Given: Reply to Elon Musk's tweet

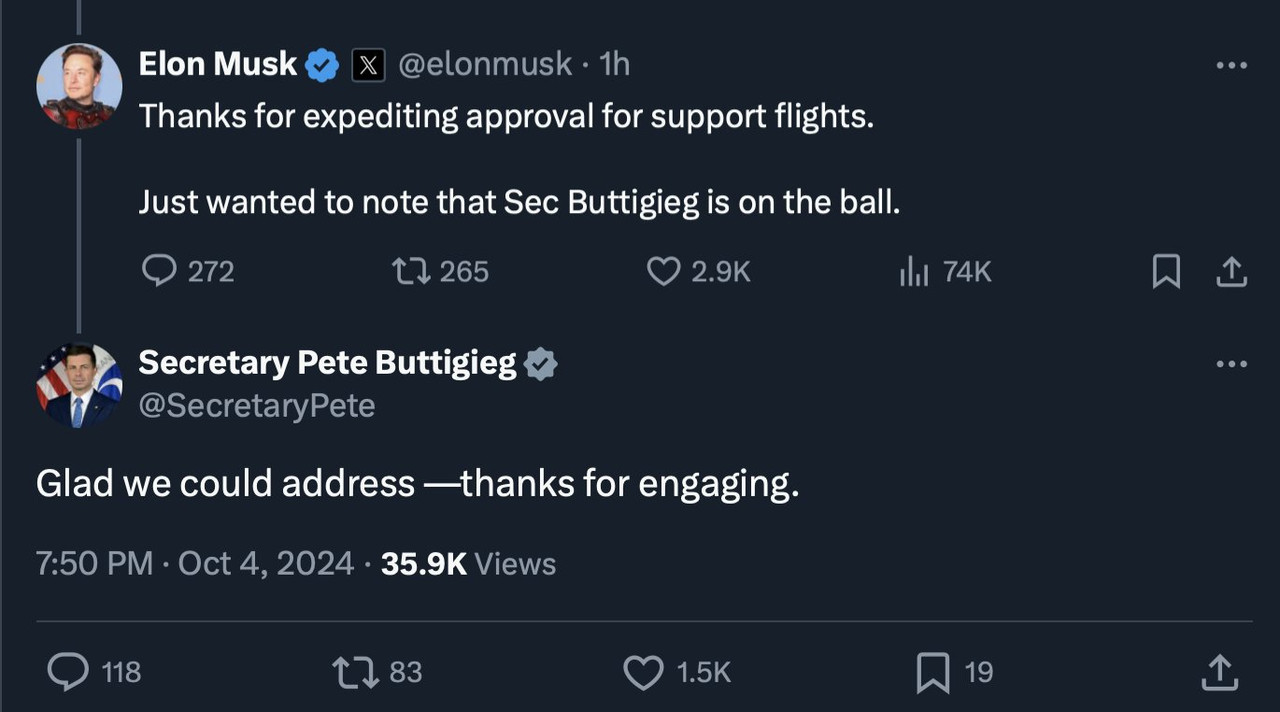Looking at the screenshot, I should (159, 271).
